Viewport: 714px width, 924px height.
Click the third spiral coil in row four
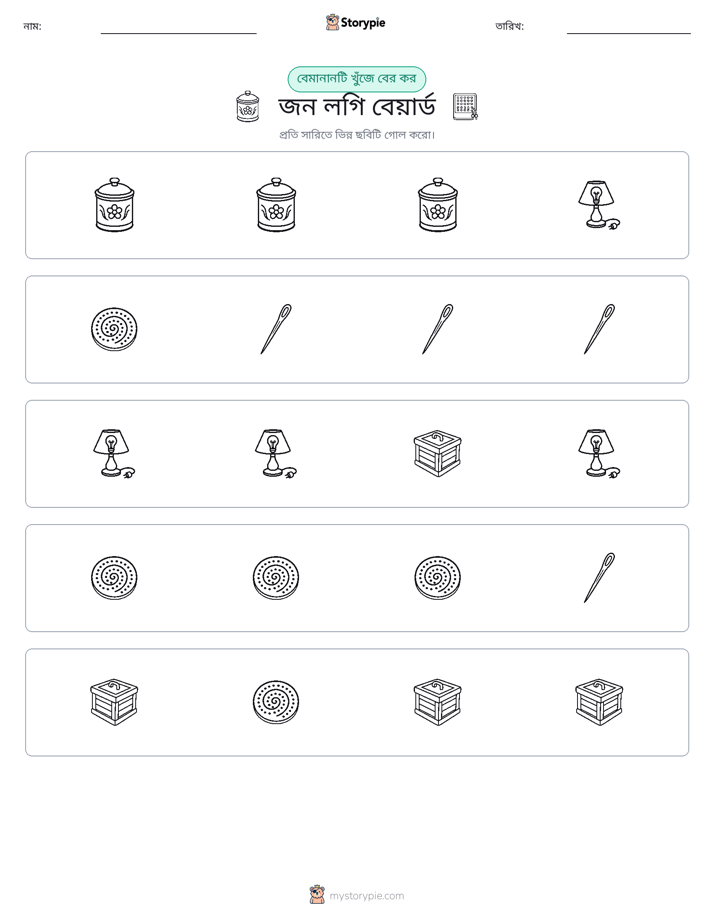coord(437,578)
